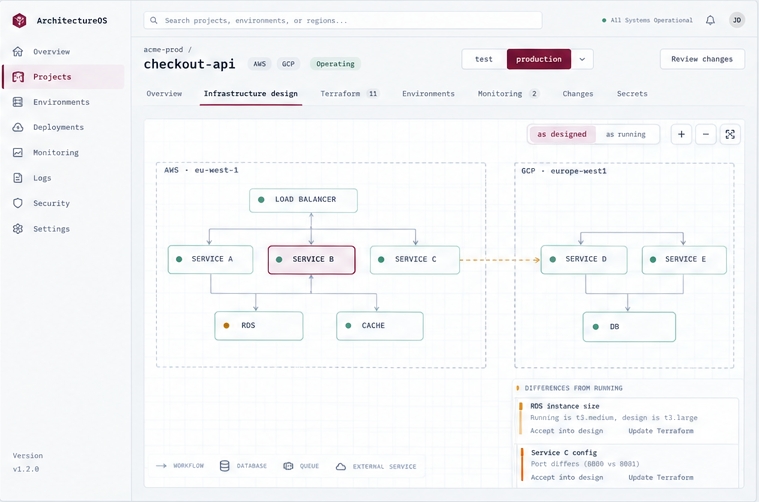Select the production environment

539,59
